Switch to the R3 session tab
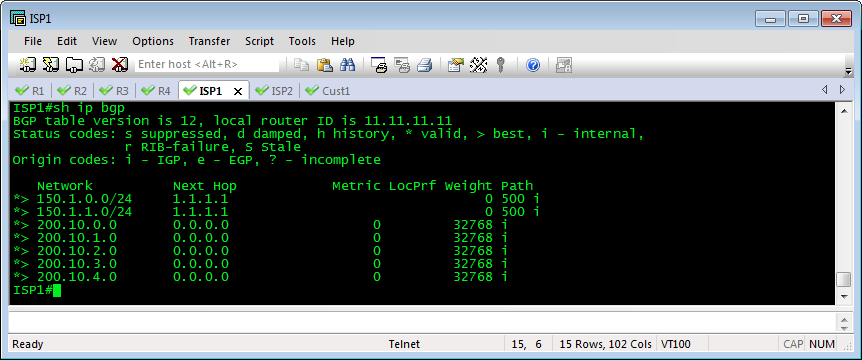The height and width of the screenshot is (360, 862). [x=114, y=91]
